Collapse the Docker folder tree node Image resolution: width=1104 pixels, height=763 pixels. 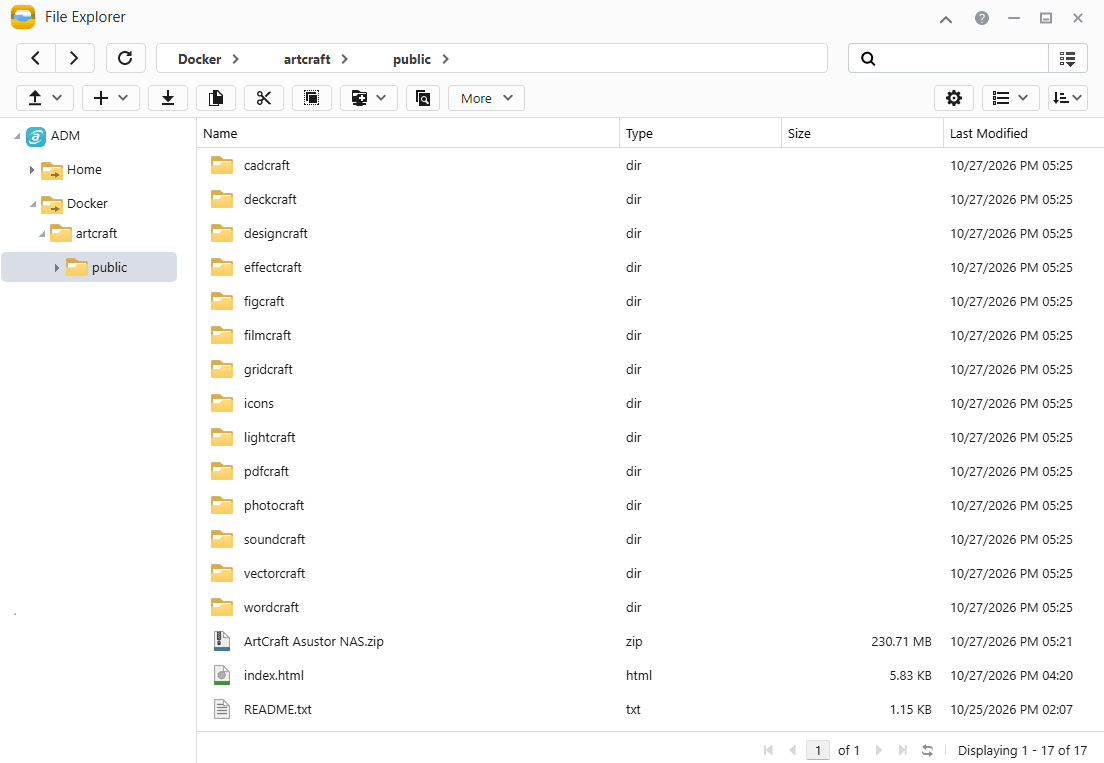click(32, 204)
